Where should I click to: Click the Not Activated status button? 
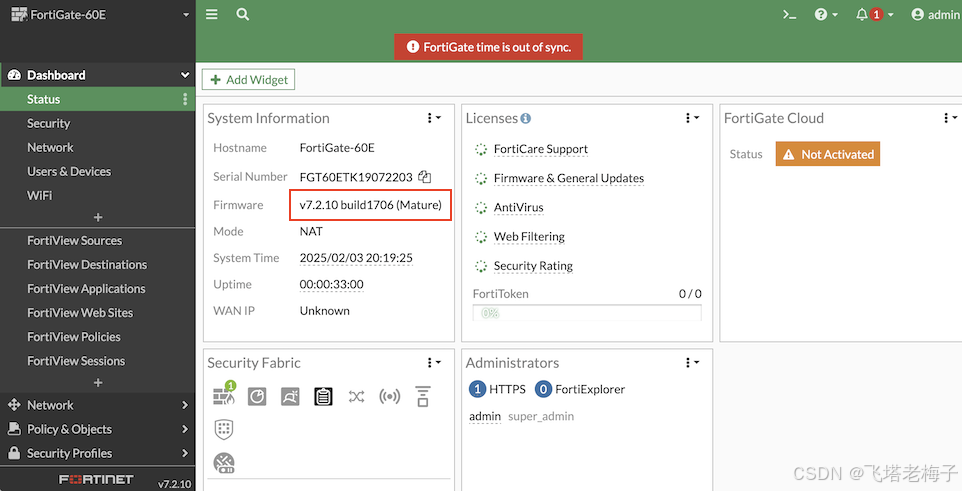828,154
